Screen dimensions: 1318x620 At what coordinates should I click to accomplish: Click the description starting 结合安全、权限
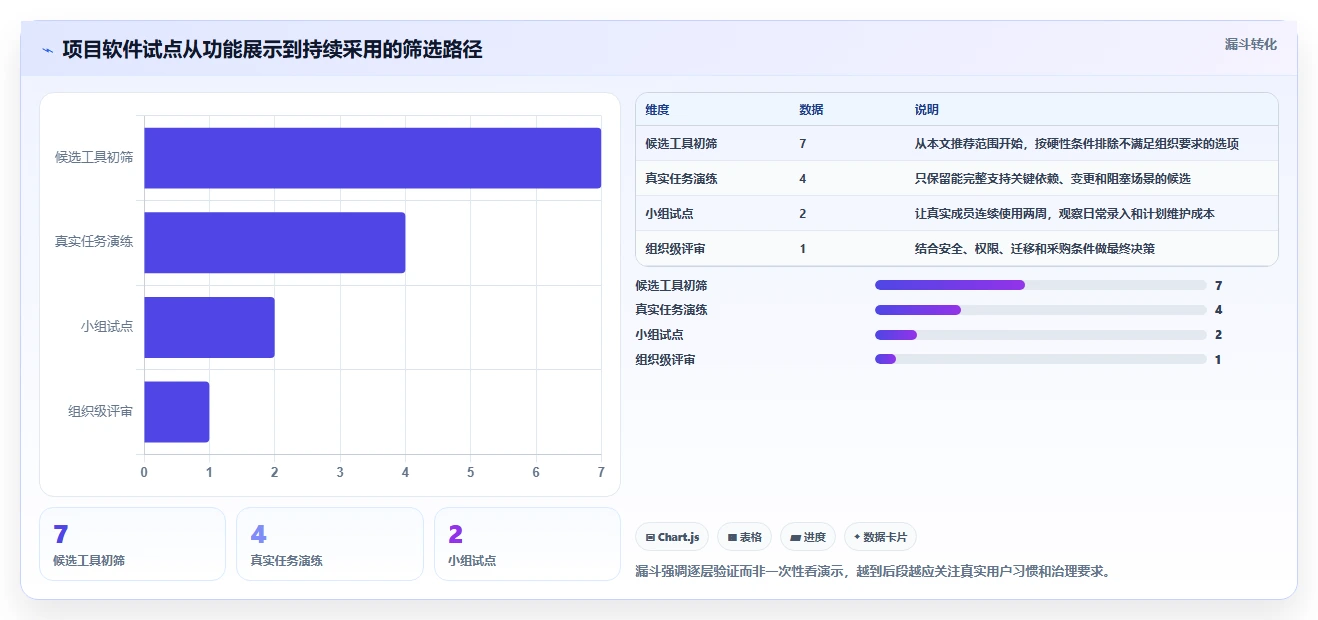tap(1034, 249)
